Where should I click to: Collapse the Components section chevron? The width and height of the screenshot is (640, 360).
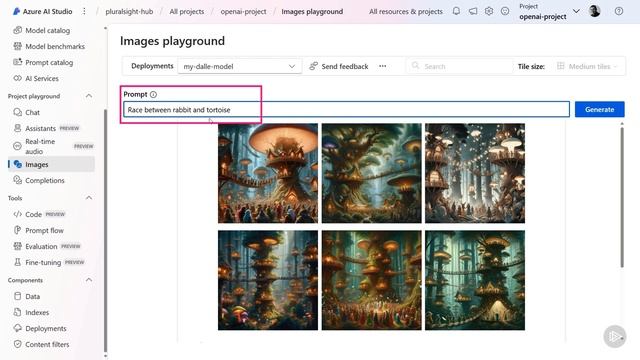coord(89,280)
